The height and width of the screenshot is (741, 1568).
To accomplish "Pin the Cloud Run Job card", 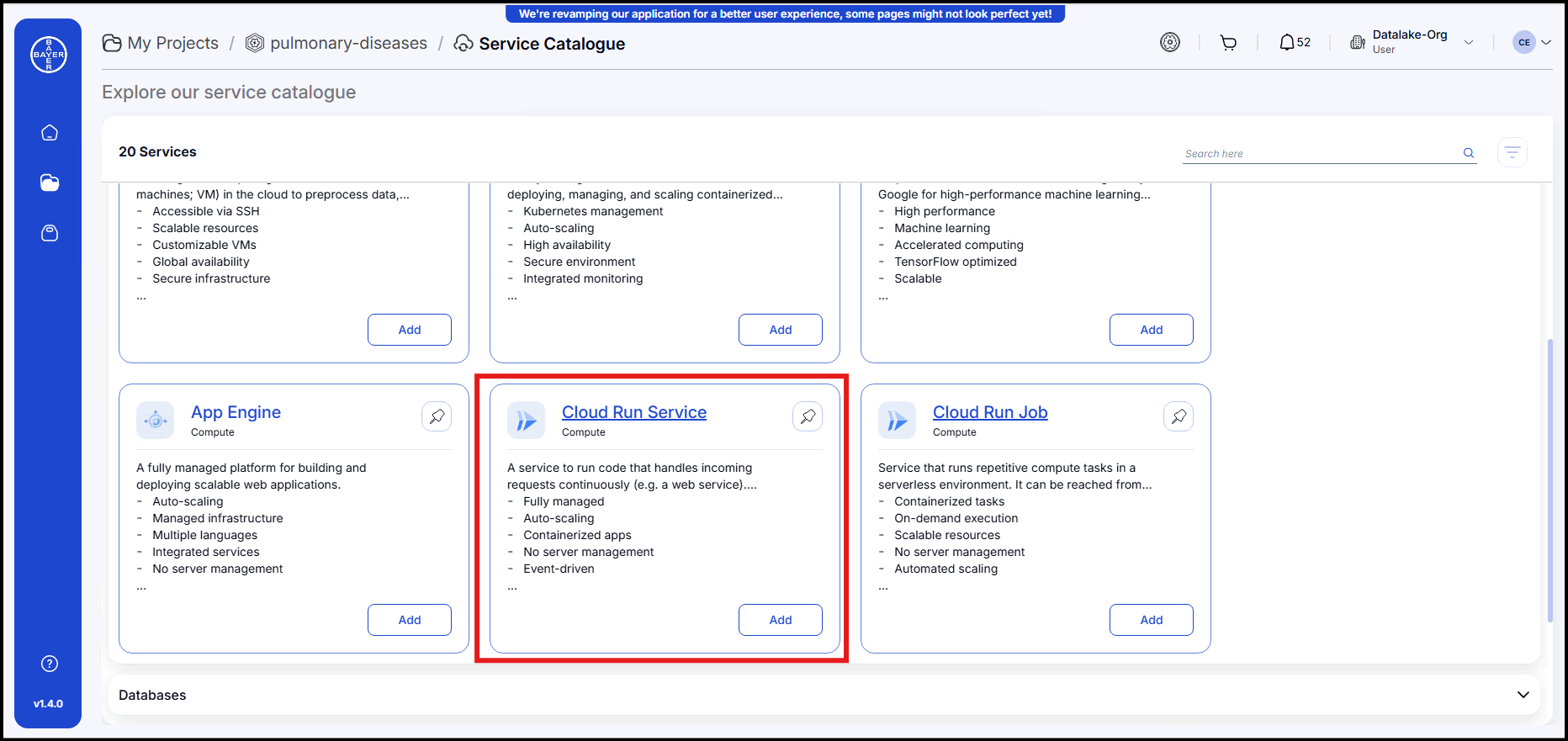I will point(1179,416).
